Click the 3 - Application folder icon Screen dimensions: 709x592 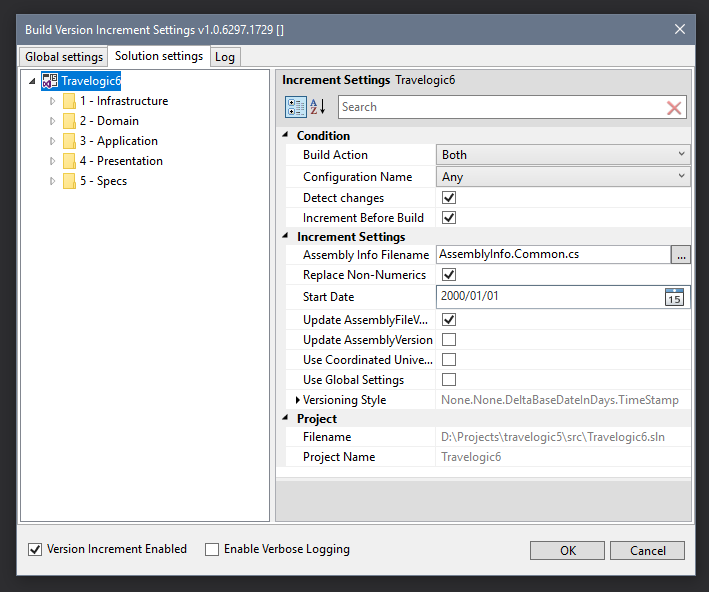69,141
